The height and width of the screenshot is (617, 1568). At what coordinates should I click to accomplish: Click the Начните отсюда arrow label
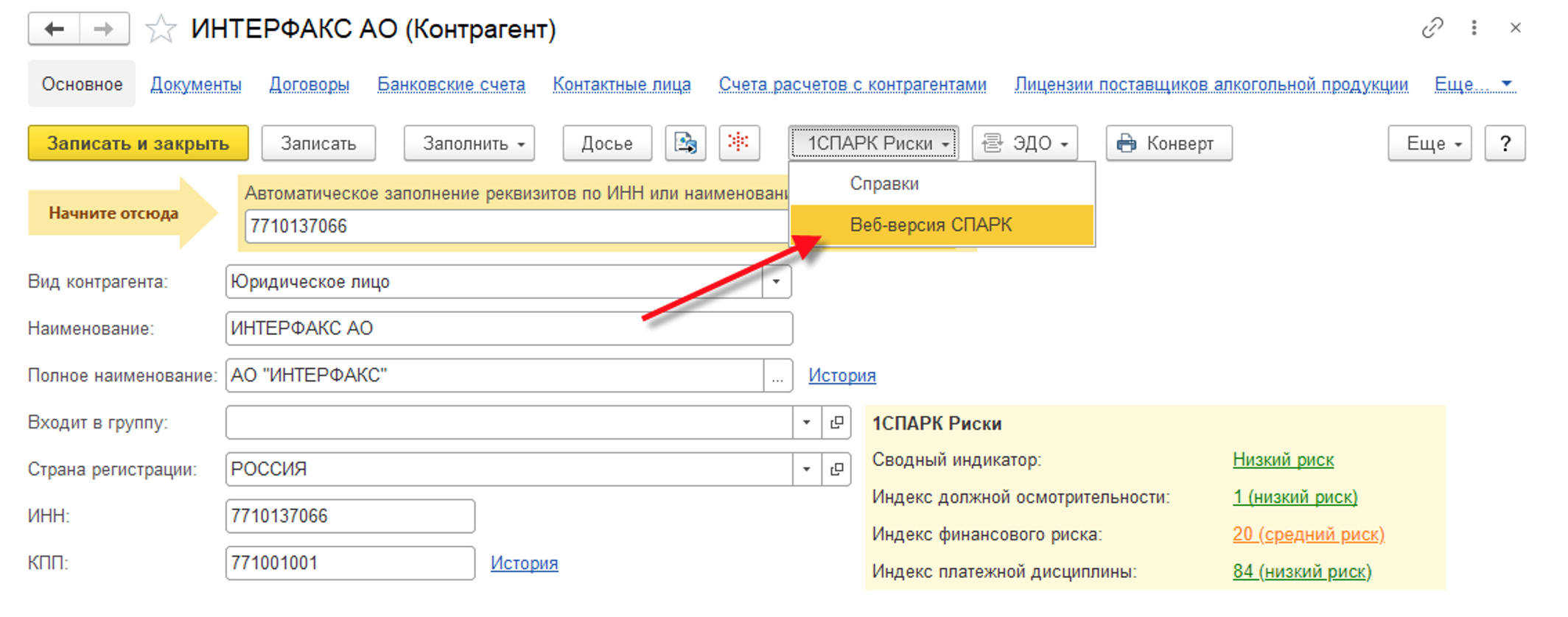(122, 213)
